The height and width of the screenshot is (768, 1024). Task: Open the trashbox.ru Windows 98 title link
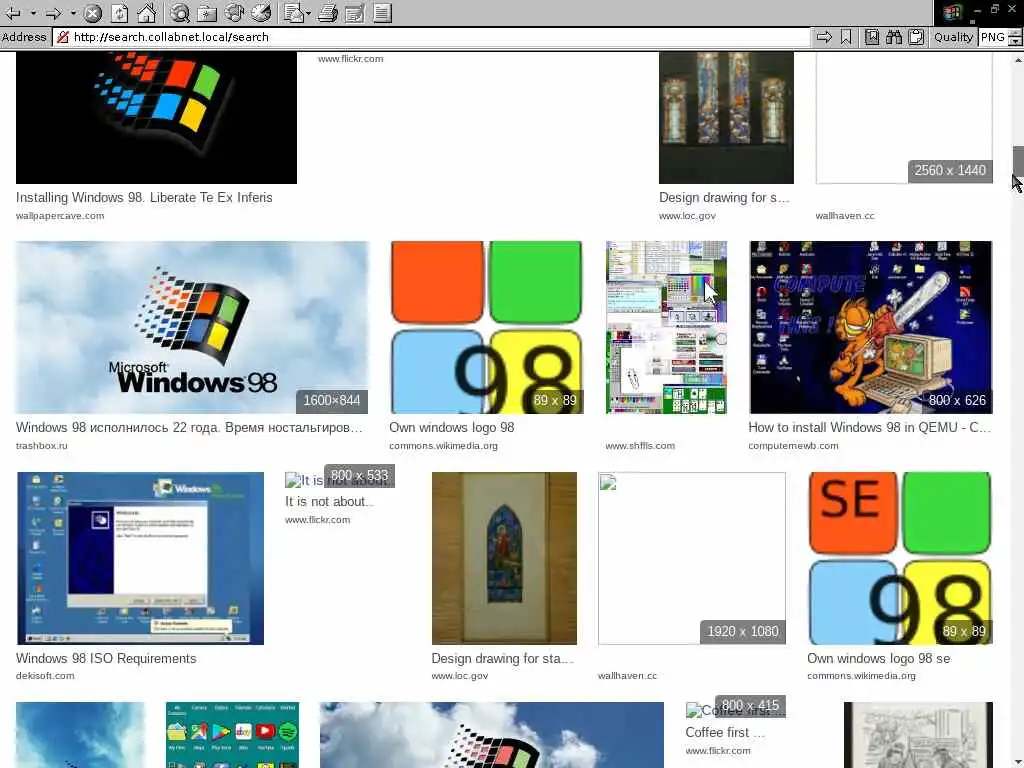pos(189,428)
